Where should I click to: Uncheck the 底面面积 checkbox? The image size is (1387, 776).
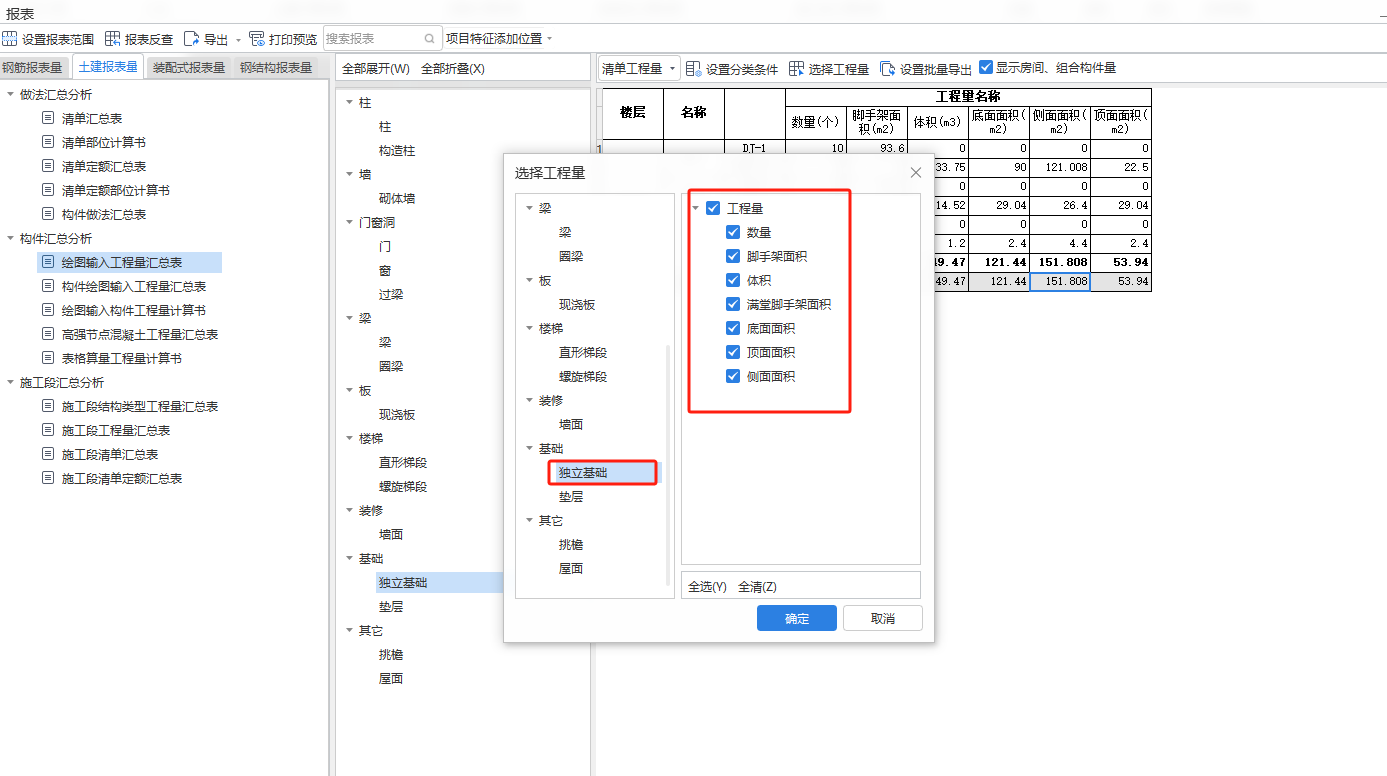[733, 328]
